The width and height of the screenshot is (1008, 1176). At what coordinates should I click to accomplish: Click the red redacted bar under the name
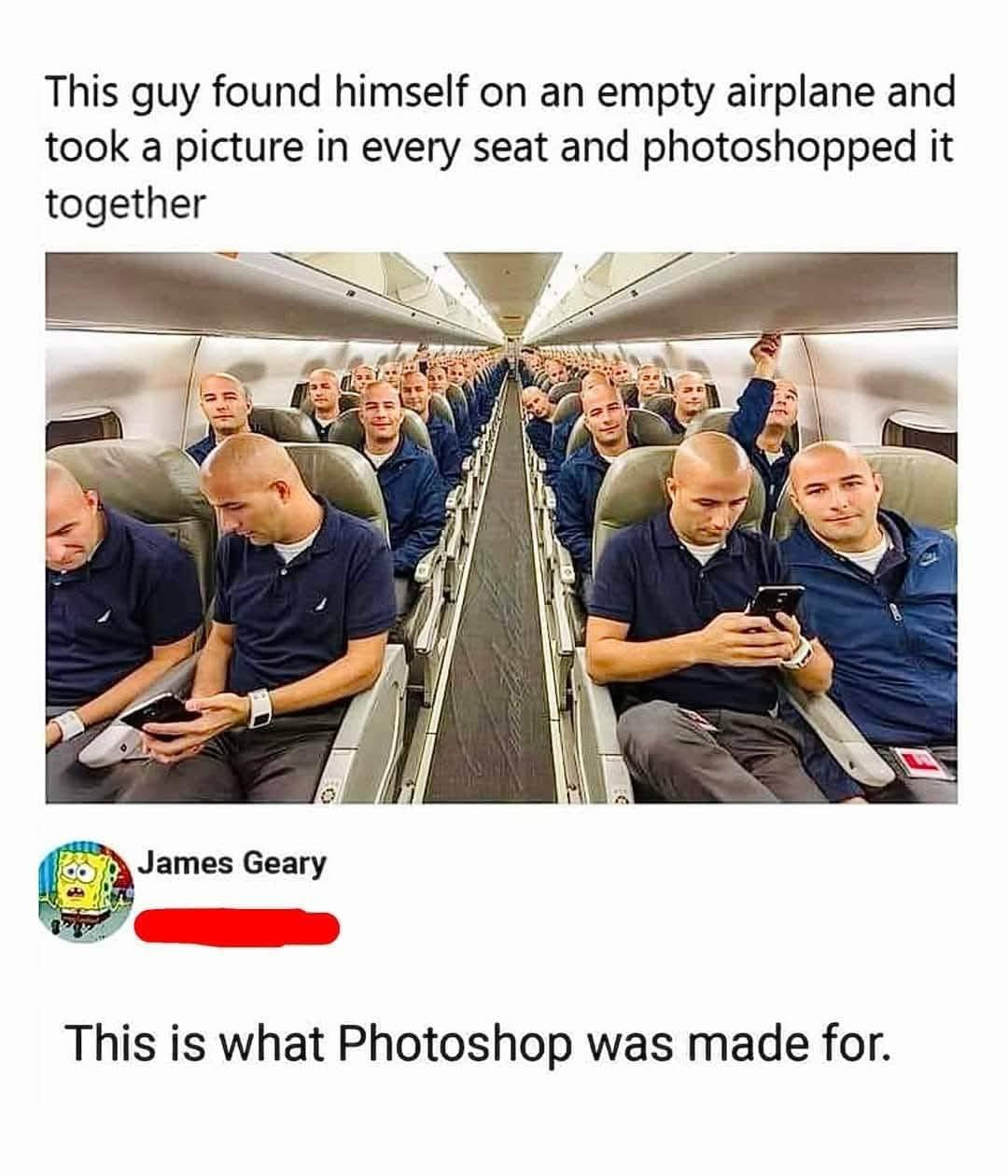point(237,925)
